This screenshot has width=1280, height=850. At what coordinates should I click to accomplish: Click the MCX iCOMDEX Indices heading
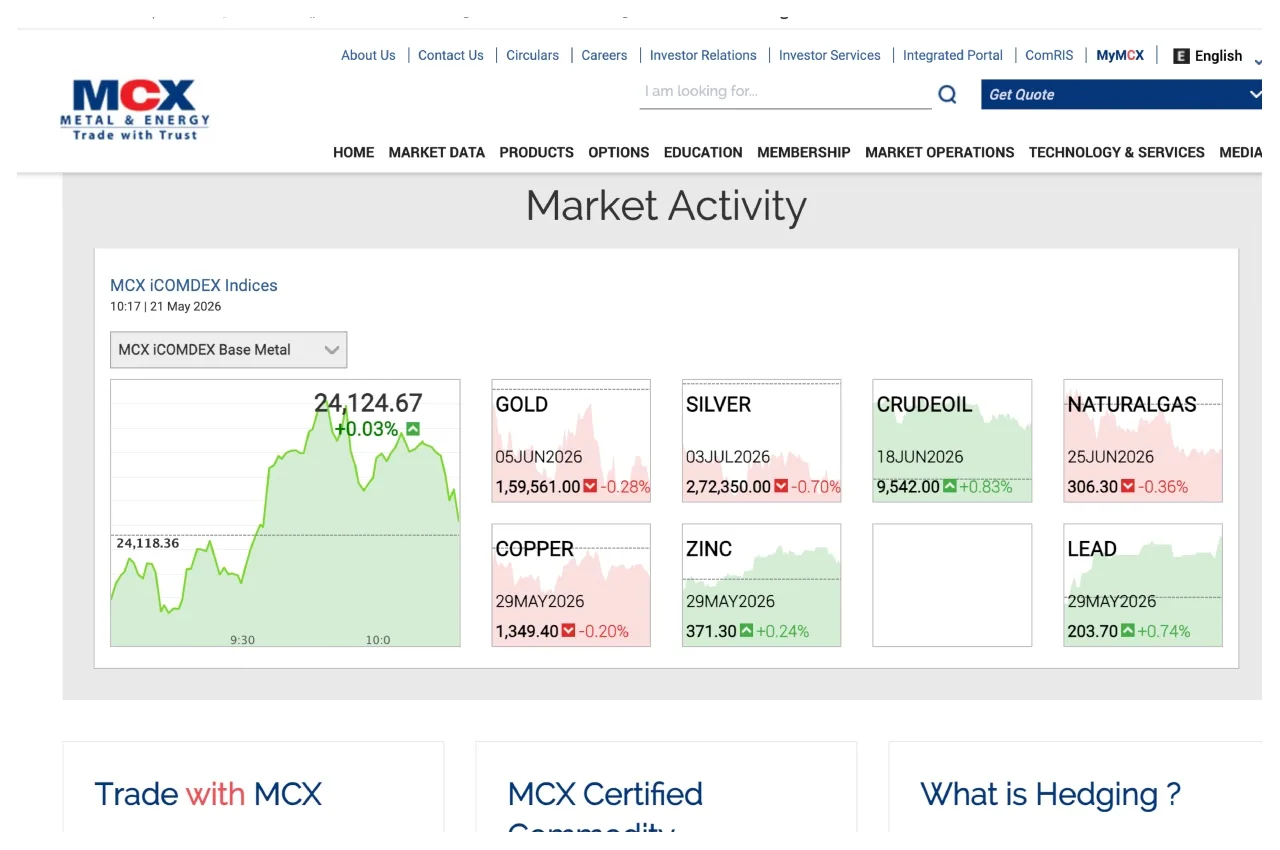point(194,285)
